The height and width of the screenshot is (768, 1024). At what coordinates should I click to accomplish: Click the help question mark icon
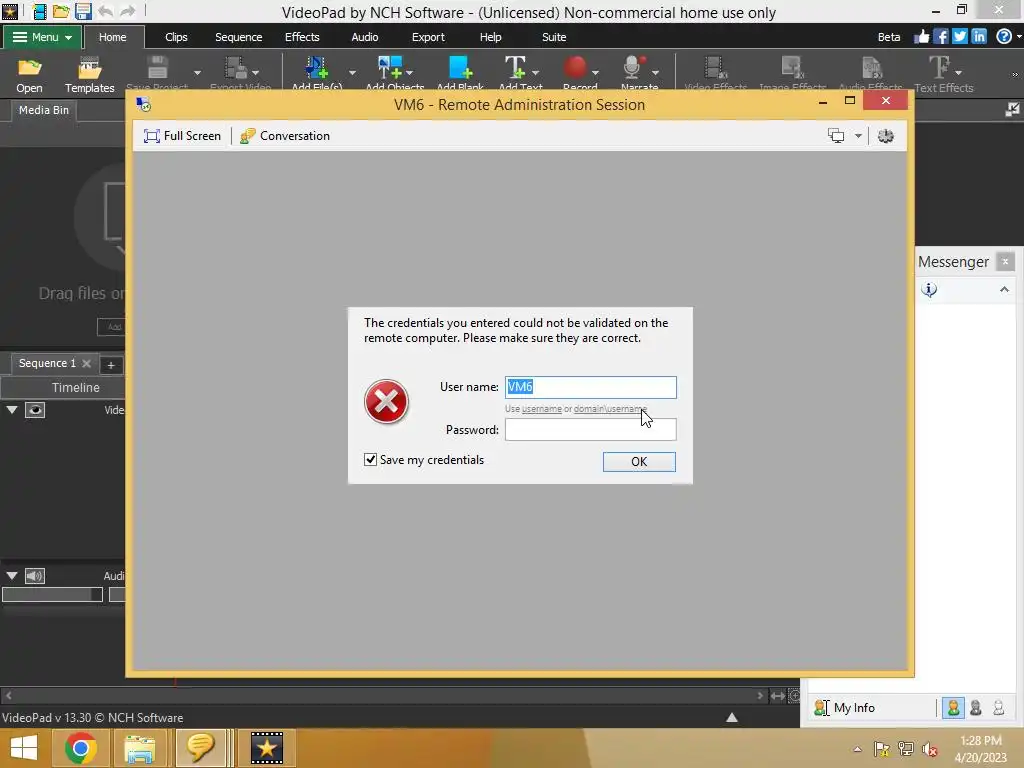point(1004,37)
